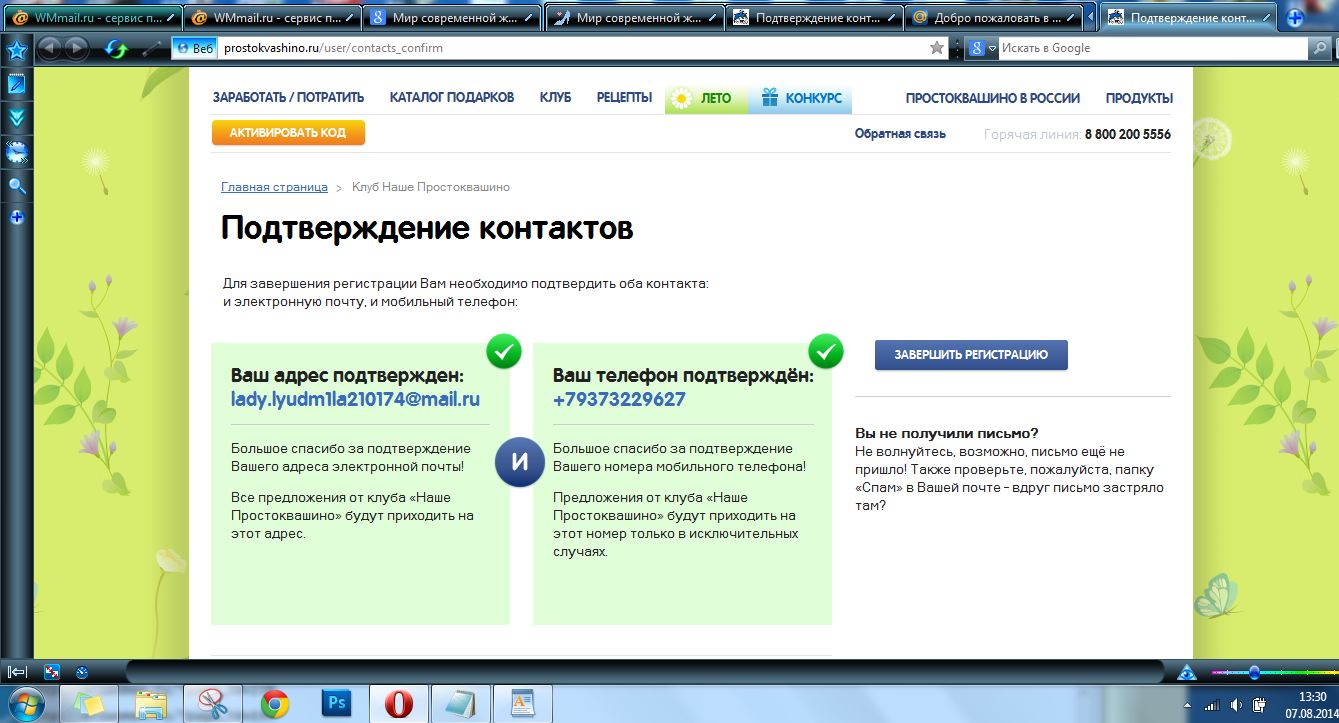Reload the page with the refresh icon
The height and width of the screenshot is (723, 1339).
117,48
